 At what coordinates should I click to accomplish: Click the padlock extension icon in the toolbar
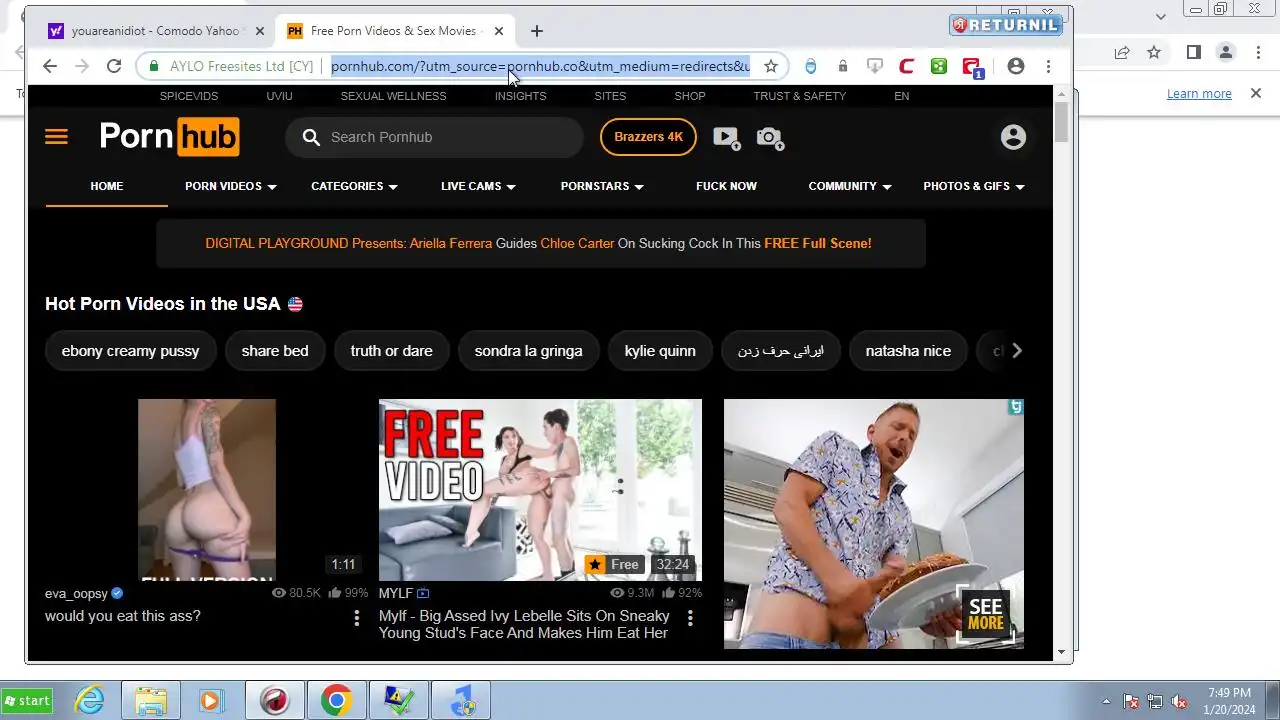pyautogui.click(x=843, y=66)
